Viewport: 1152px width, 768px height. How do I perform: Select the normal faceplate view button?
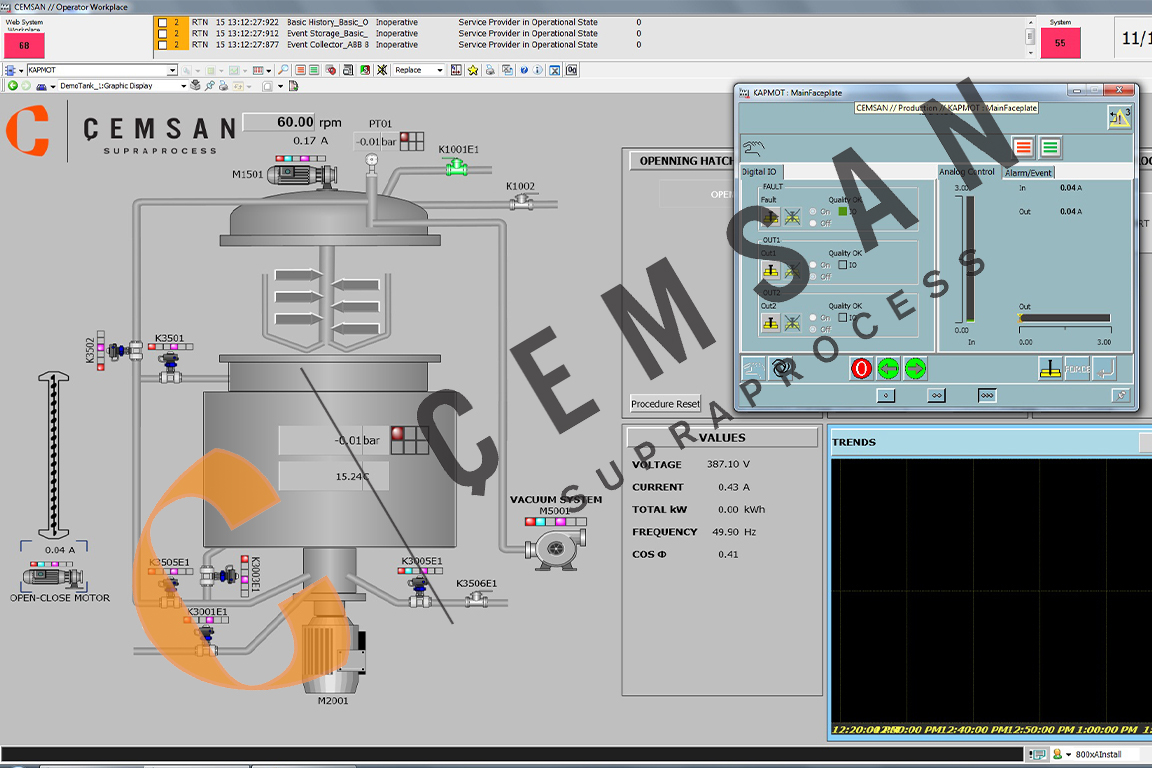(936, 395)
